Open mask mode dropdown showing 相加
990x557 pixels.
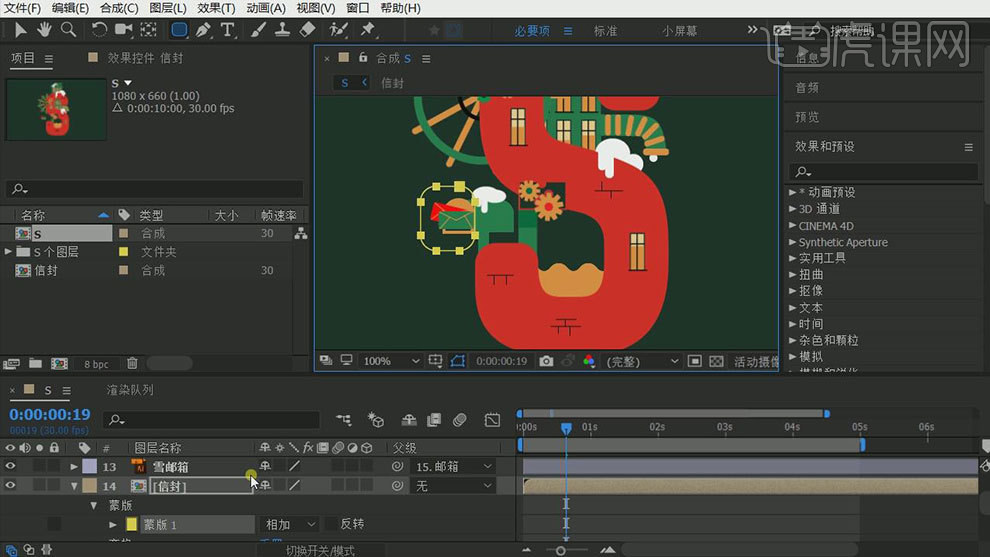pos(290,524)
